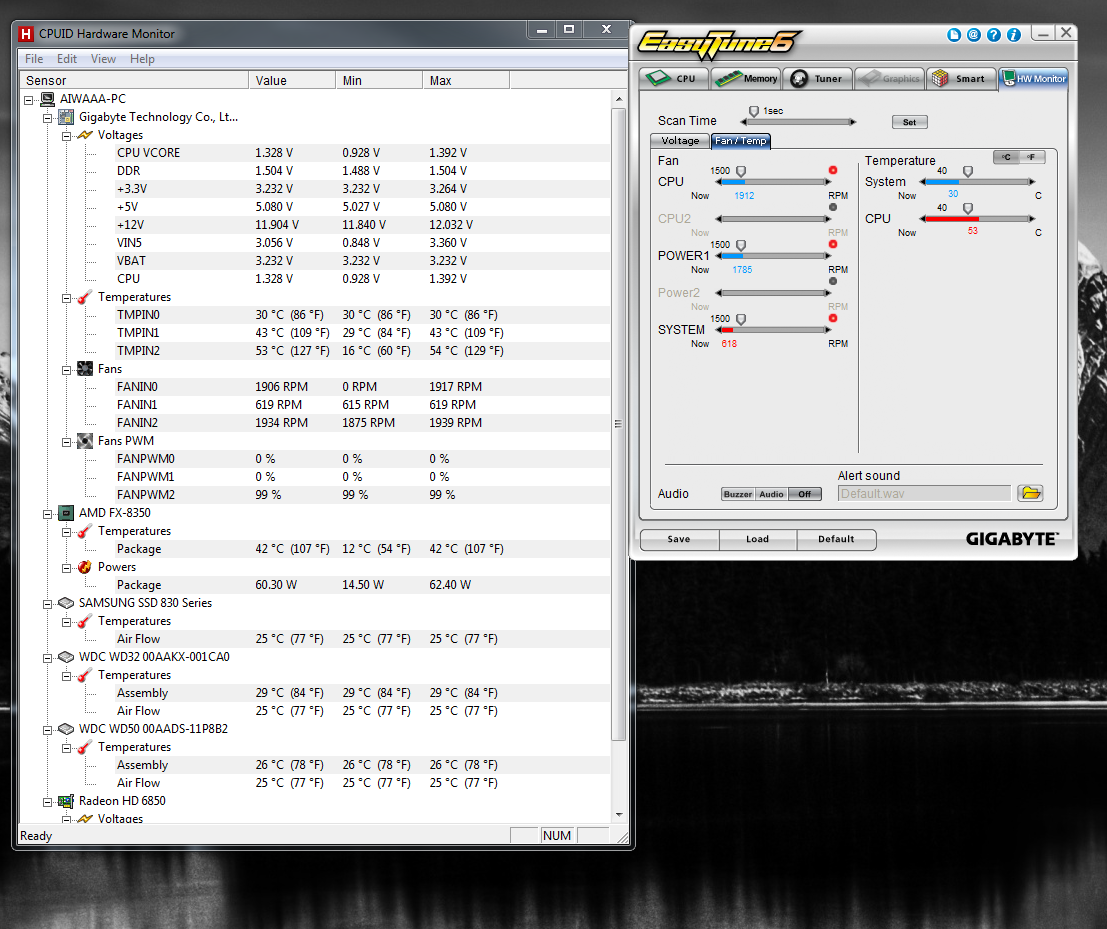Click the document icon in EasyTune6 title area

pyautogui.click(x=954, y=35)
